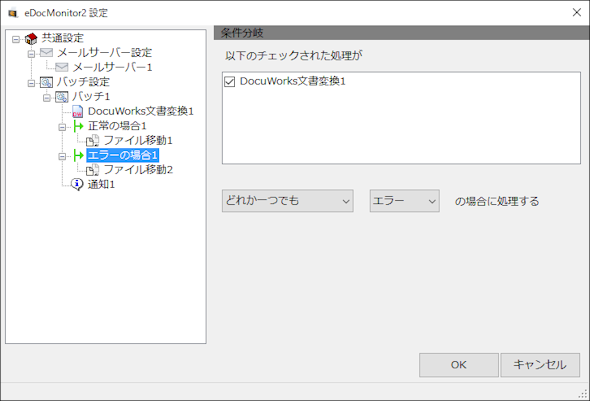Collapse the 共通設定 root node
The width and height of the screenshot is (590, 401).
coord(16,39)
